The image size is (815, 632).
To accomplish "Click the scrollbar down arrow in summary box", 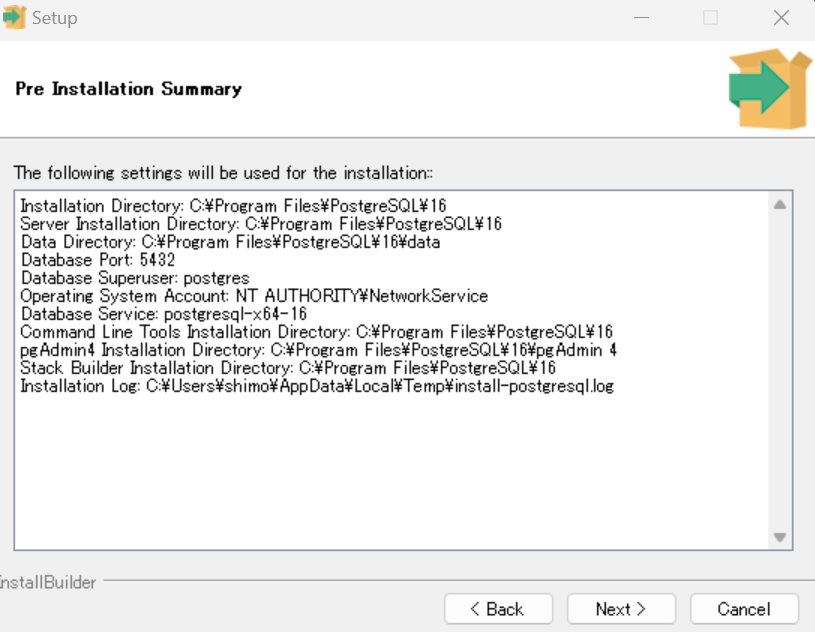I will coord(780,537).
